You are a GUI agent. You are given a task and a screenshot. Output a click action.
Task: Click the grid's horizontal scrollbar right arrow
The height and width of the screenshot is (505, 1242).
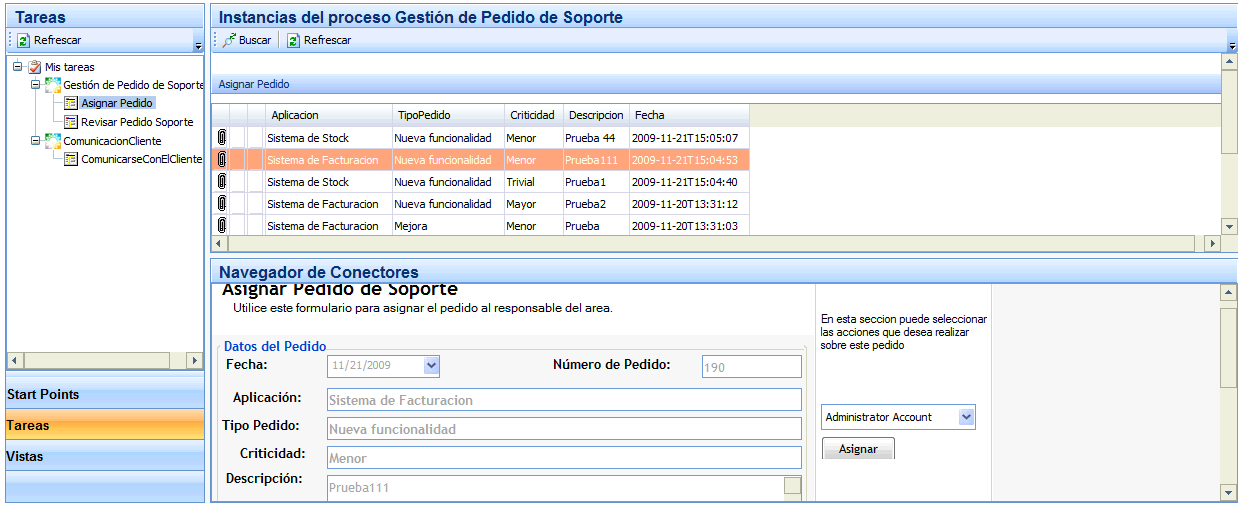tap(1212, 243)
